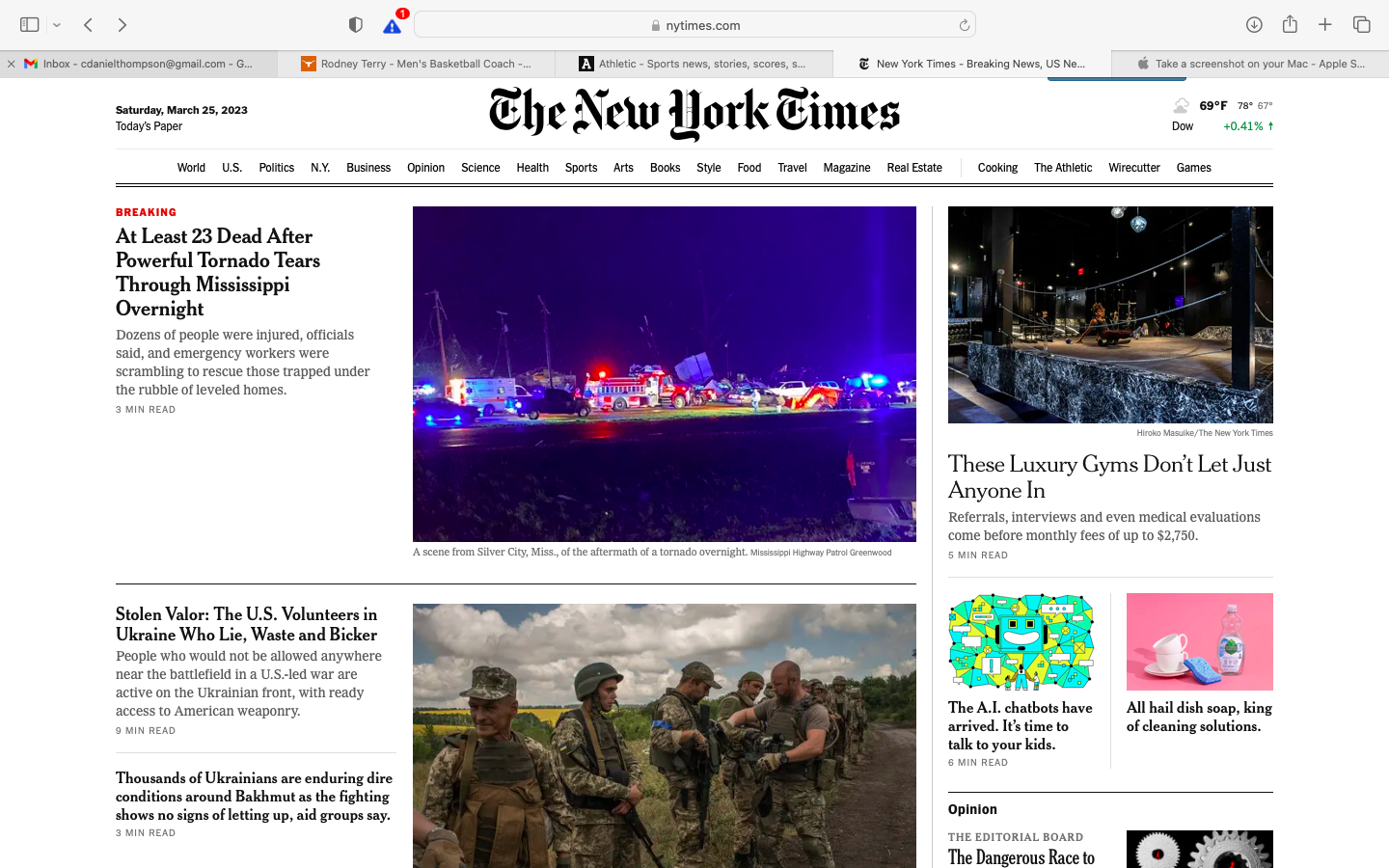Screen dimensions: 1389x868
Task: Open the Politics section link
Action: (276, 168)
